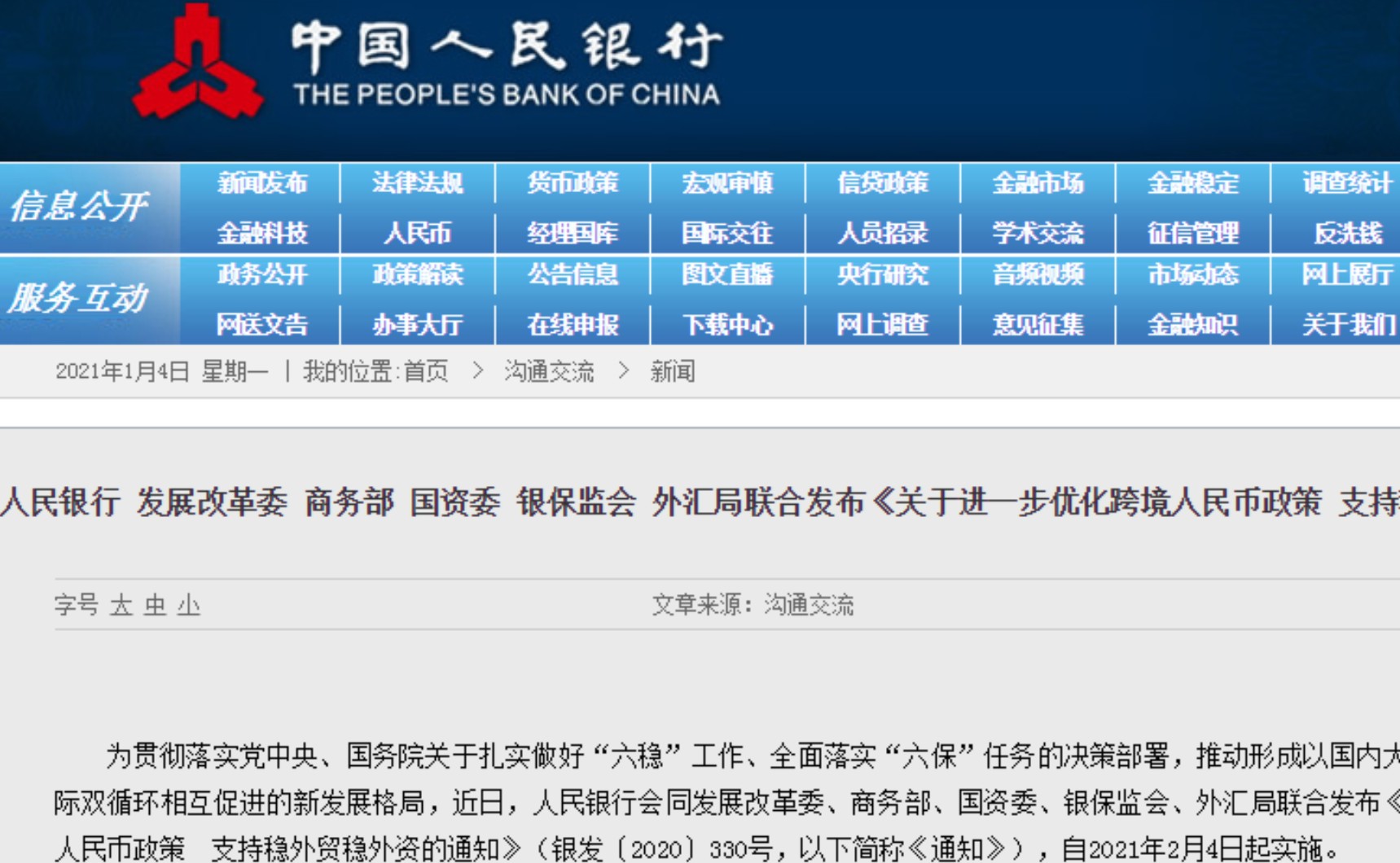Click the date text 2021年1月4日 星期一
This screenshot has height=863, width=1400.
[161, 372]
